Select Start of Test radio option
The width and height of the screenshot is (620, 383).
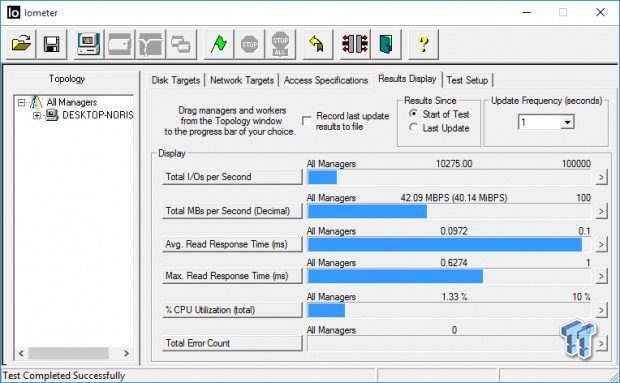[x=413, y=114]
